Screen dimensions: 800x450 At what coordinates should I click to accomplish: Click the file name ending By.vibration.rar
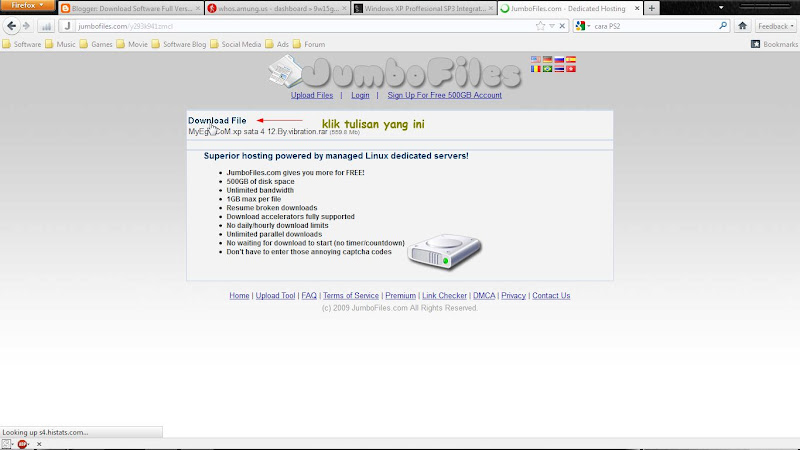258,132
